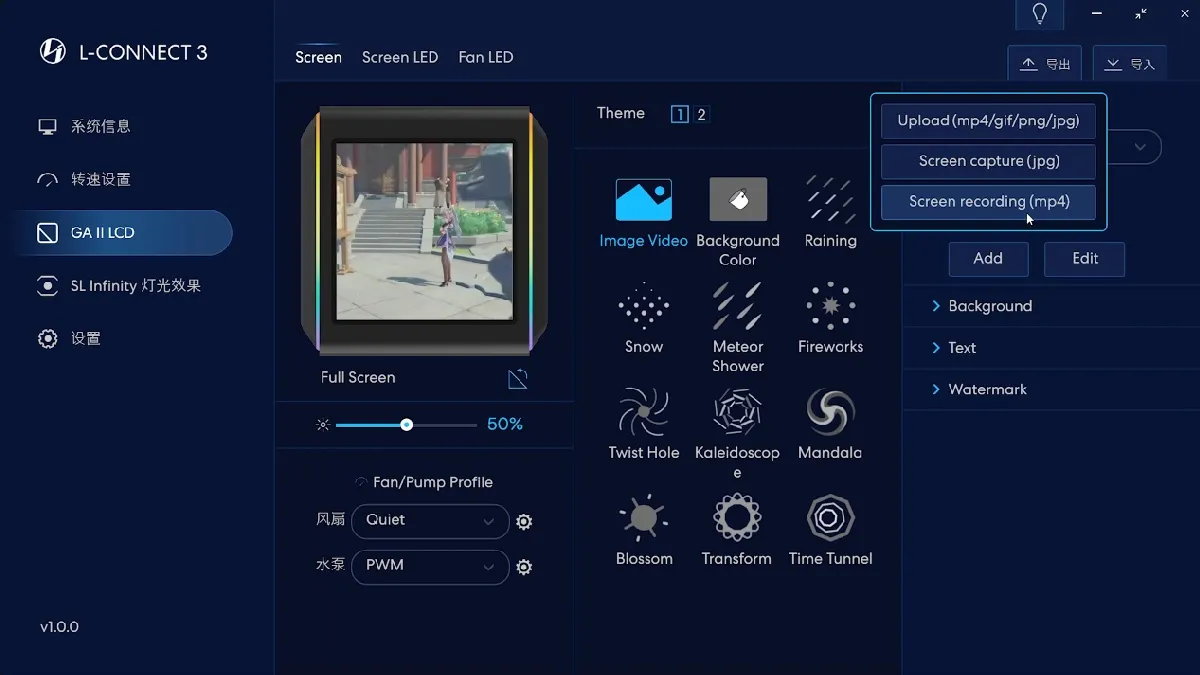Click the restore window size icon
Viewport: 1200px width, 675px height.
[x=1141, y=14]
